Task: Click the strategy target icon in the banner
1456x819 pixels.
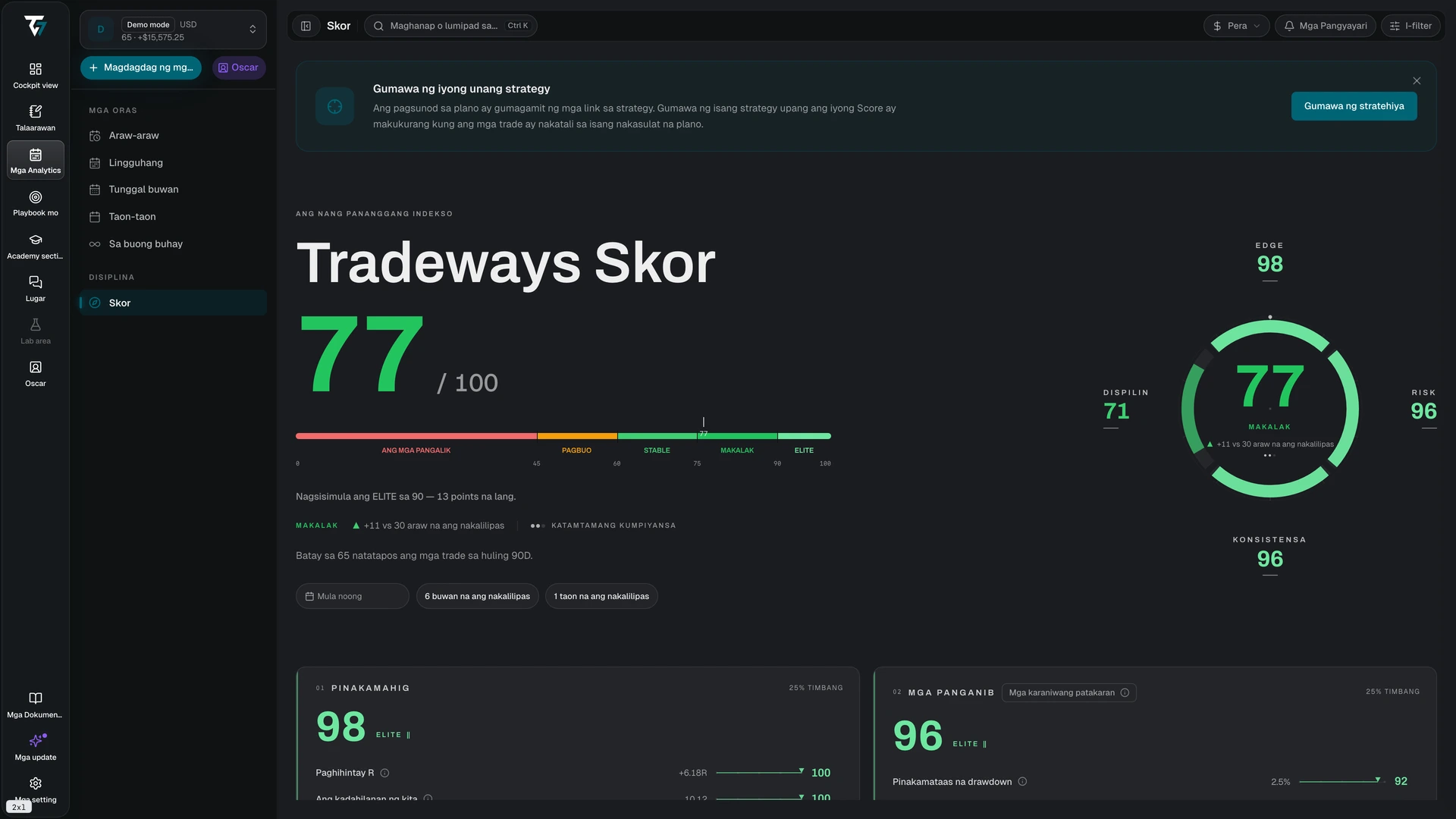Action: tap(334, 106)
